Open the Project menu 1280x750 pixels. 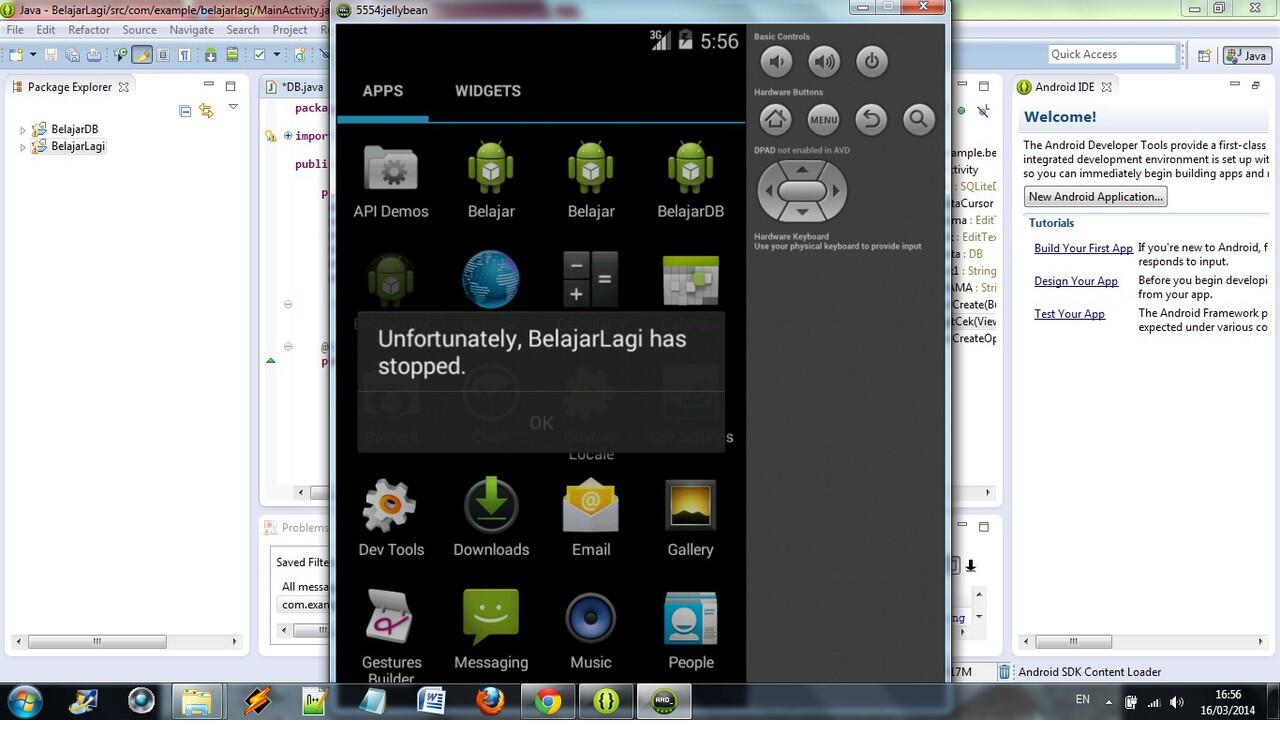(x=290, y=30)
